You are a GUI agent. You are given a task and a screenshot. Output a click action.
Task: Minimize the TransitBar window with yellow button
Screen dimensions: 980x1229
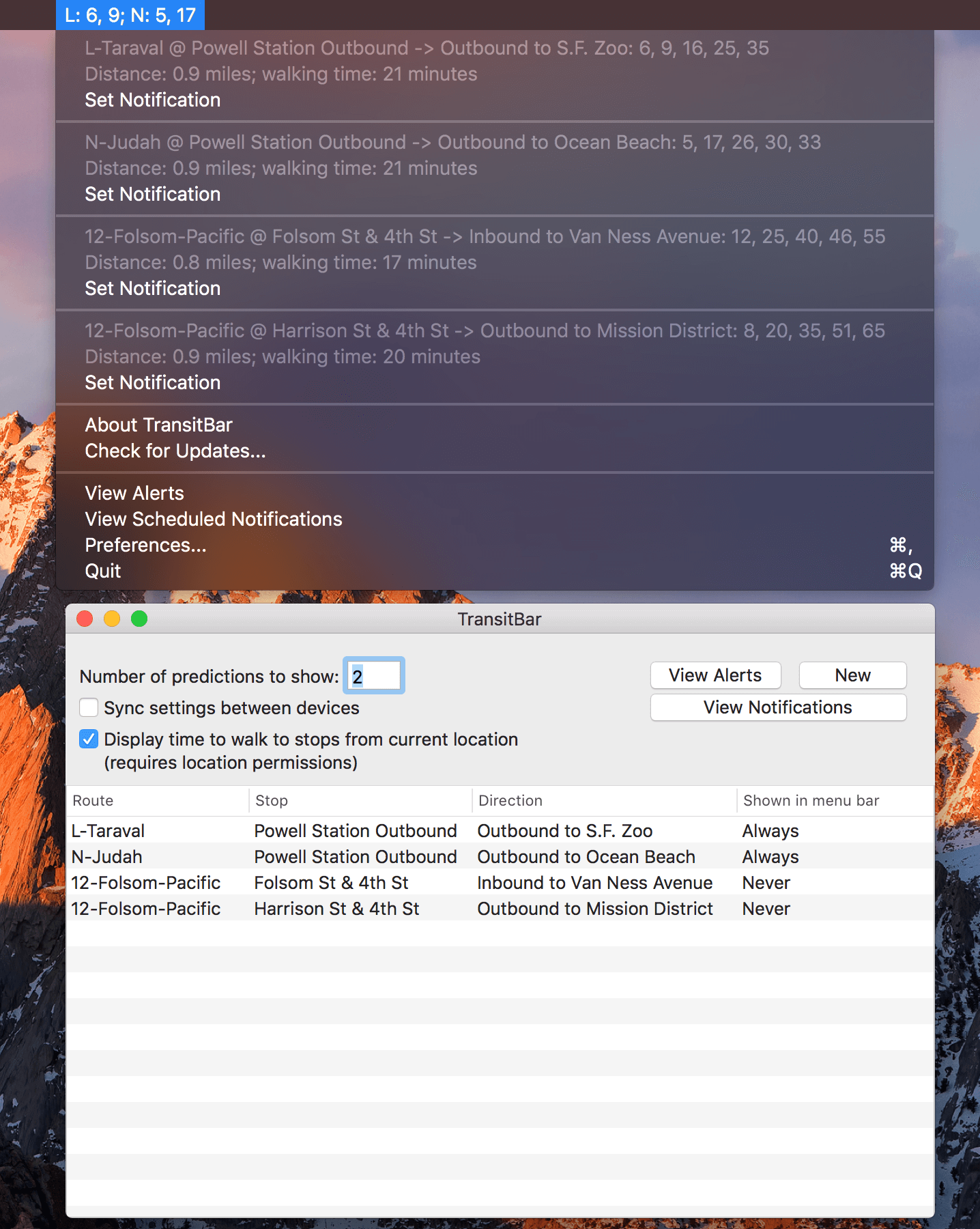tap(112, 619)
